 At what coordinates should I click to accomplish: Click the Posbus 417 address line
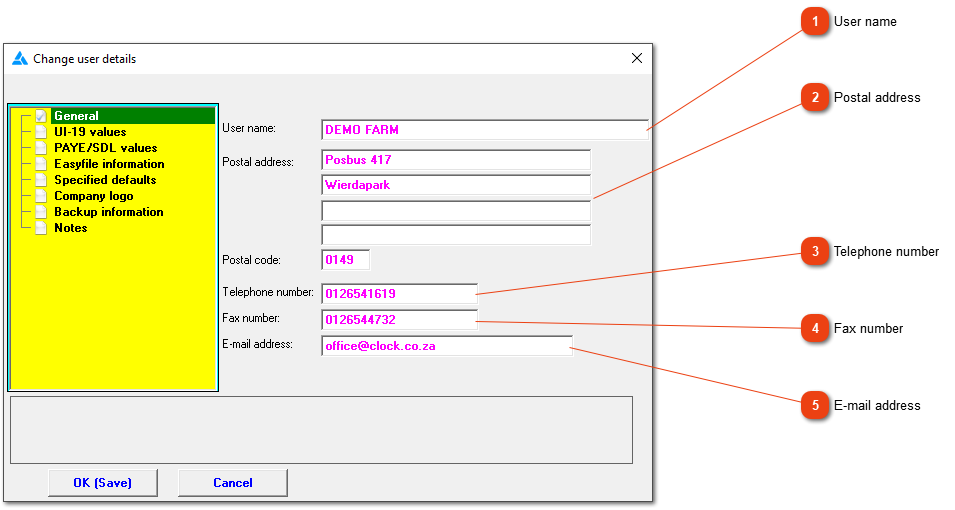[456, 160]
